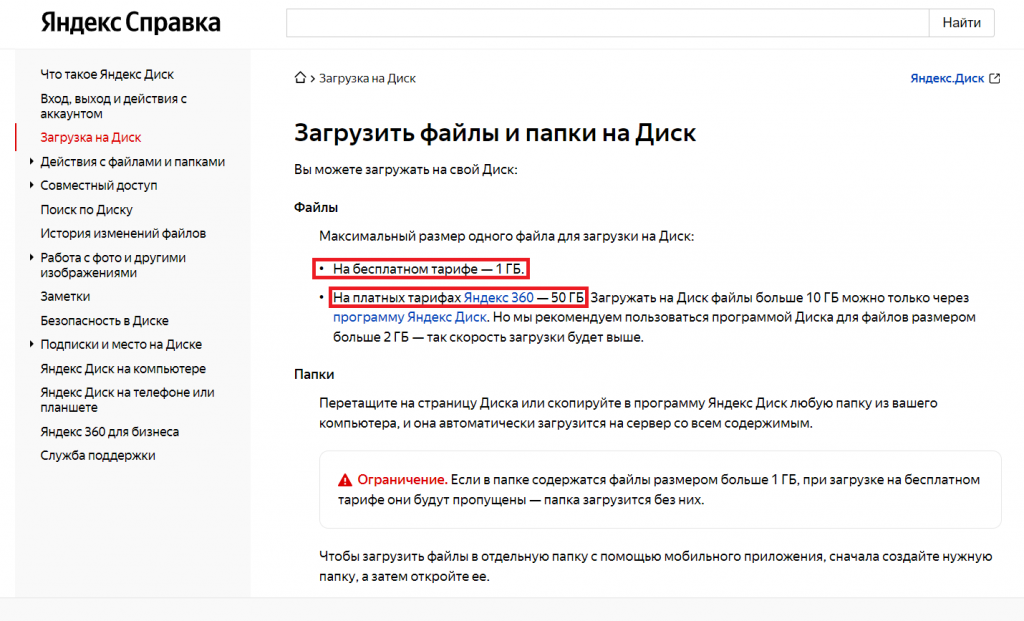1024x621 pixels.
Task: Expand Совместный доступ section arrow
Action: point(31,185)
